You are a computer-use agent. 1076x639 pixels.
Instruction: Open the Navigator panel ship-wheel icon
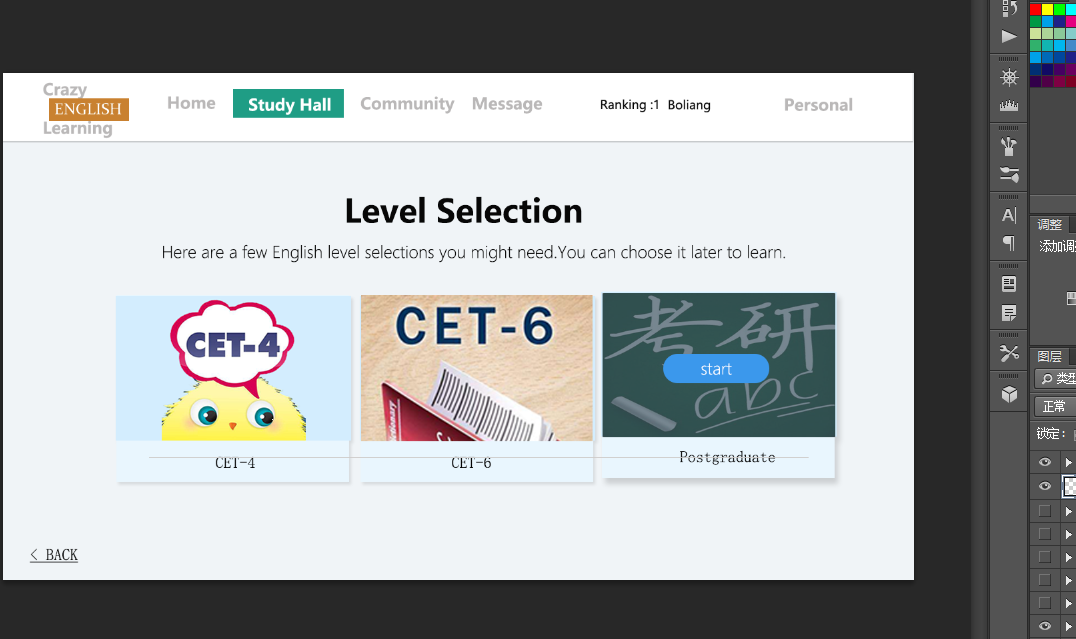(1009, 77)
